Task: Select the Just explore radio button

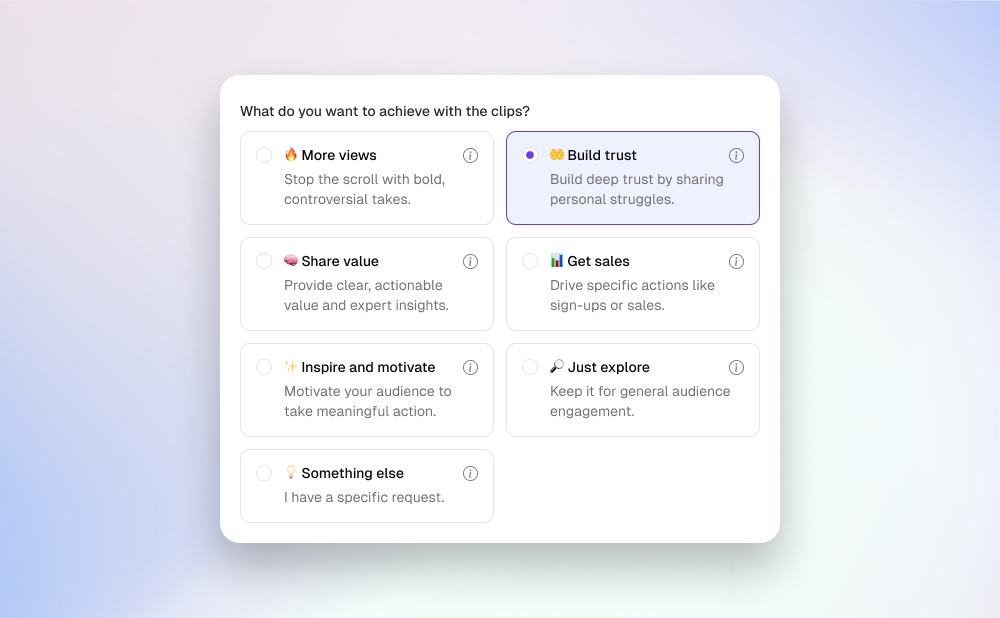Action: [x=530, y=367]
